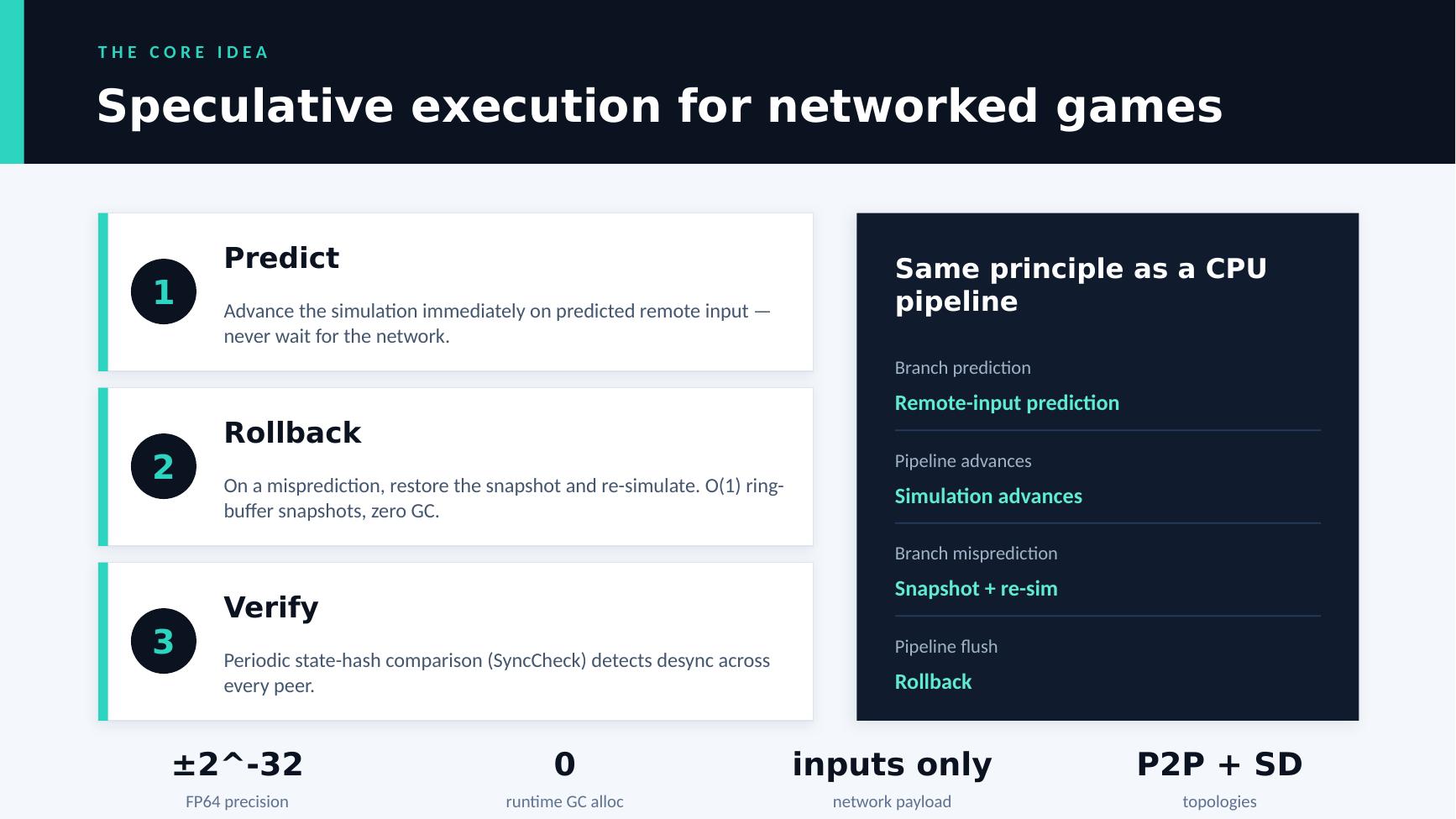Image resolution: width=1456 pixels, height=819 pixels.
Task: Click the '0' runtime GC alloc statistic
Action: 564,764
